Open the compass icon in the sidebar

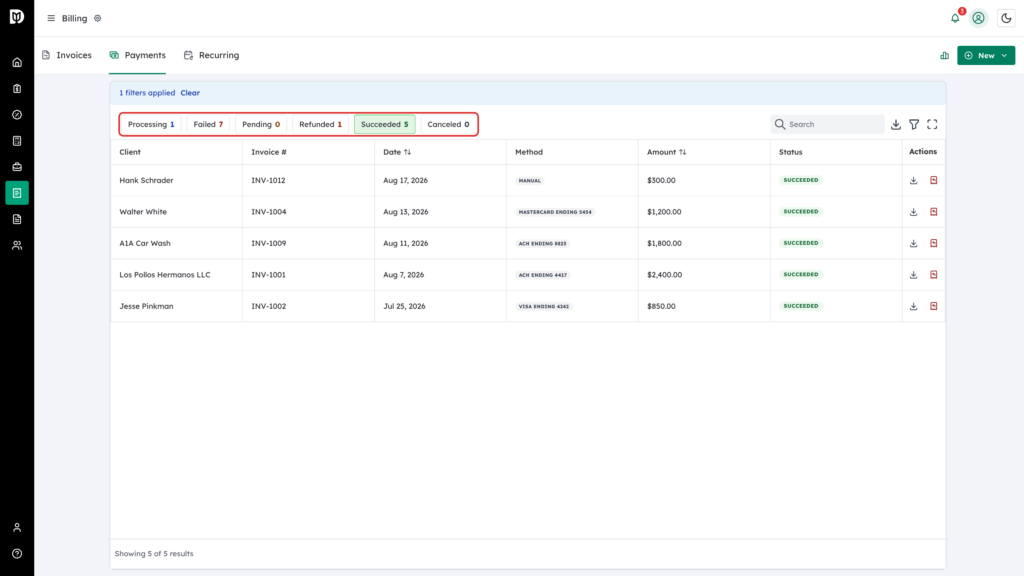17,115
